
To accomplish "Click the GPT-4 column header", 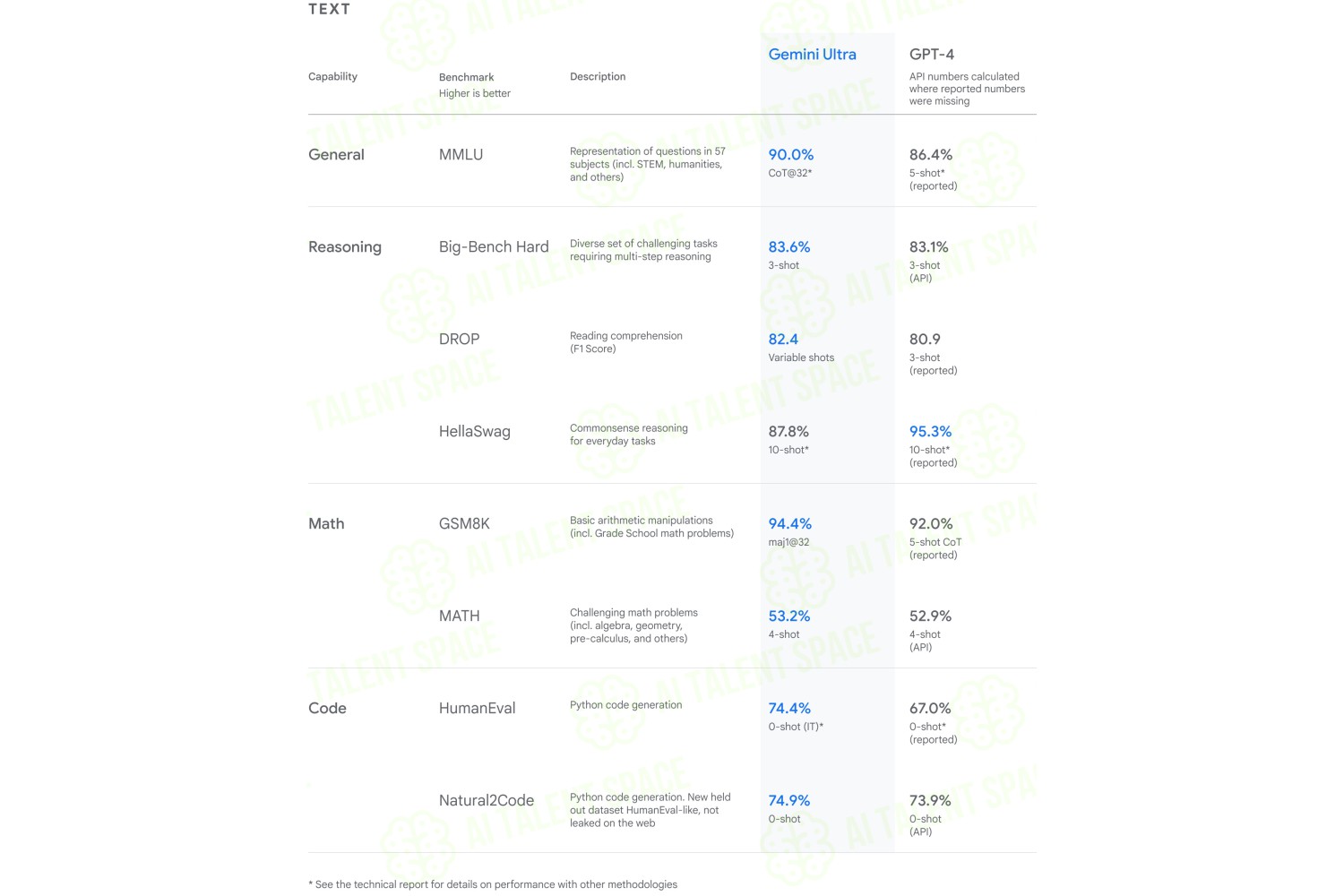I will pos(932,55).
